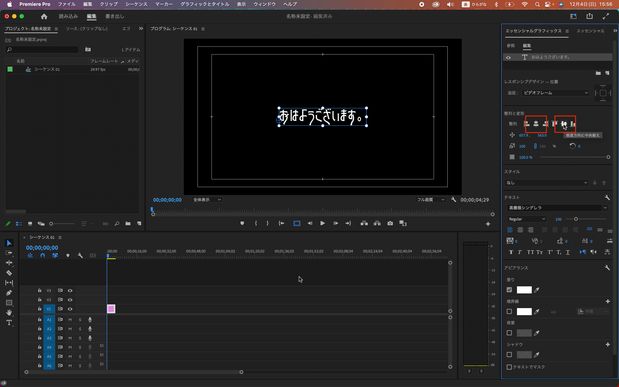The height and width of the screenshot is (387, 619).
Task: Click the shadow color swatch
Action: point(524,355)
